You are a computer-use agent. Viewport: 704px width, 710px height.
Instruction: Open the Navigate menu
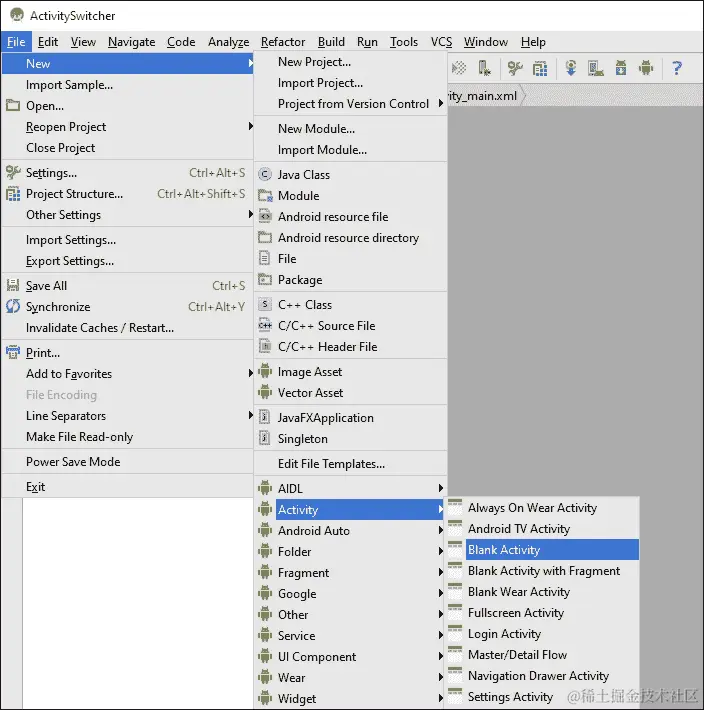(132, 42)
